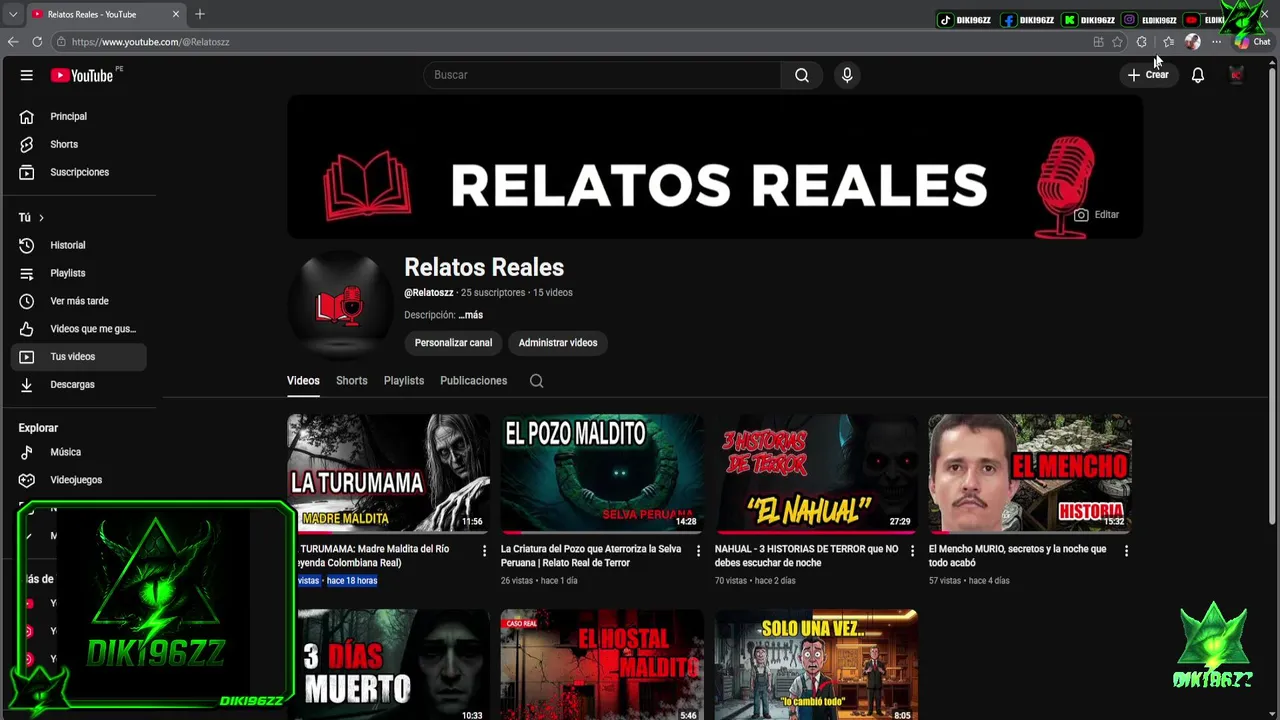Image resolution: width=1280 pixels, height=720 pixels.
Task: Open the notifications bell
Action: tap(1197, 75)
